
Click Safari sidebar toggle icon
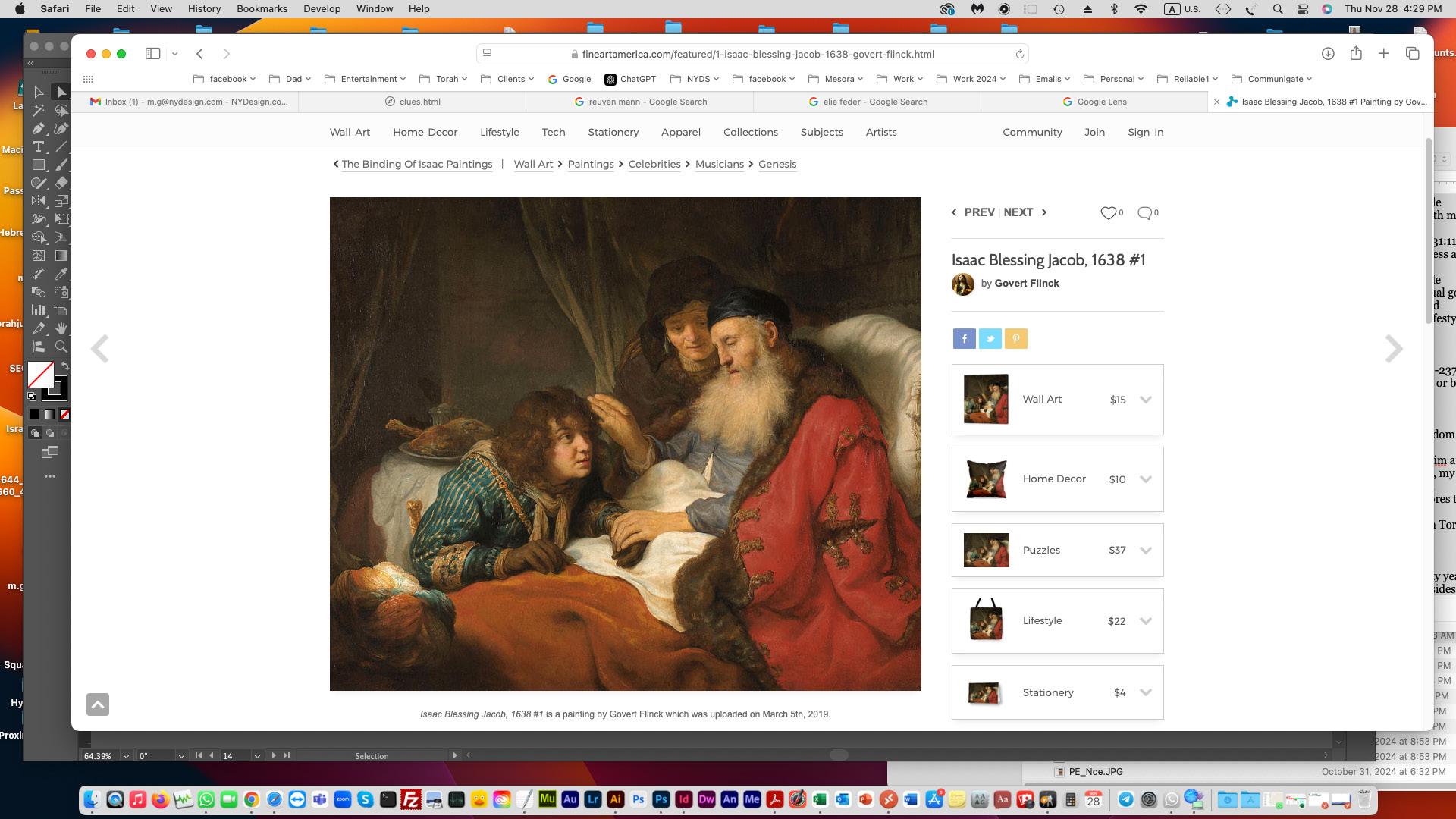[x=153, y=54]
